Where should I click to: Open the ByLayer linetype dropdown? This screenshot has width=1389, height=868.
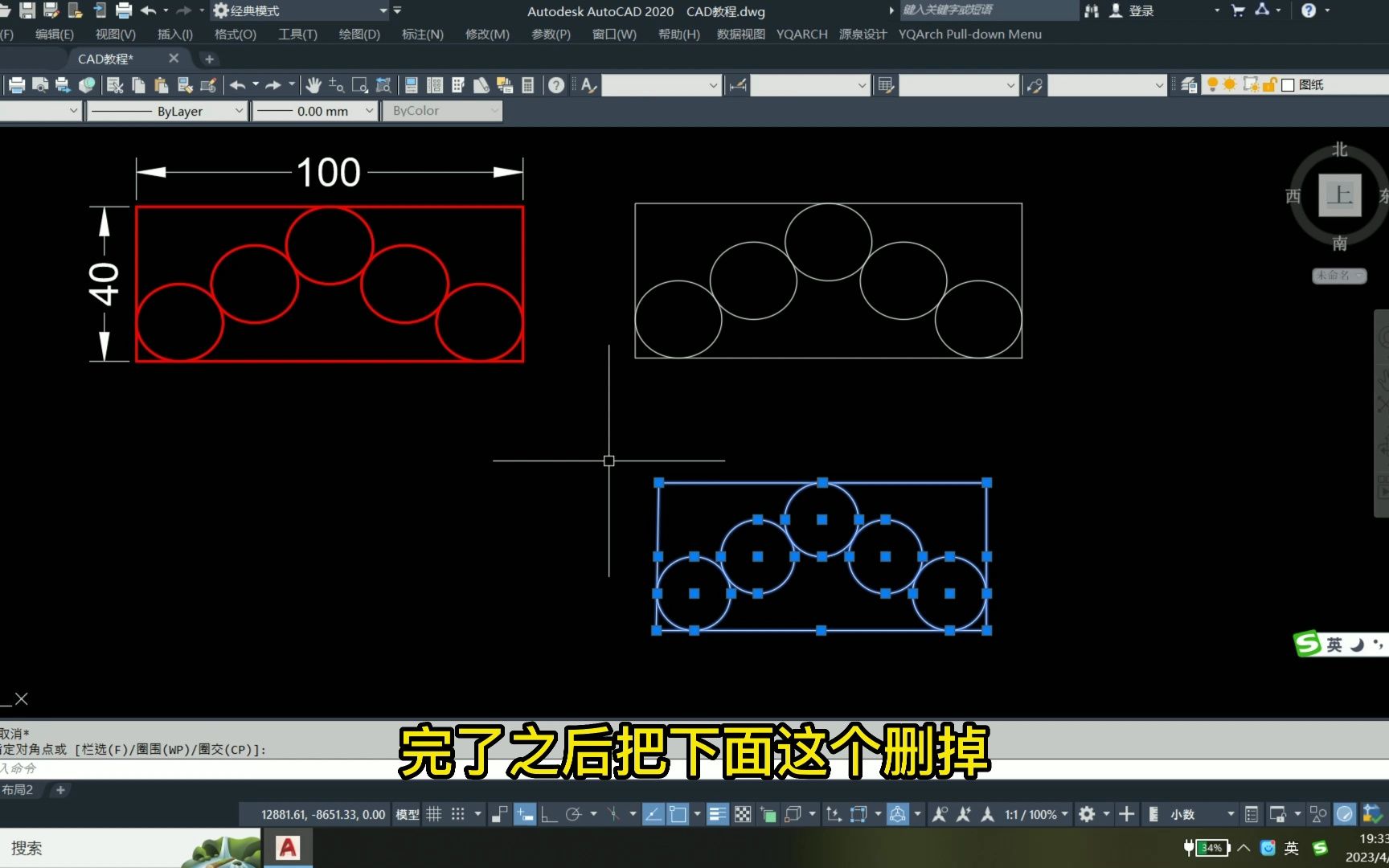(166, 111)
